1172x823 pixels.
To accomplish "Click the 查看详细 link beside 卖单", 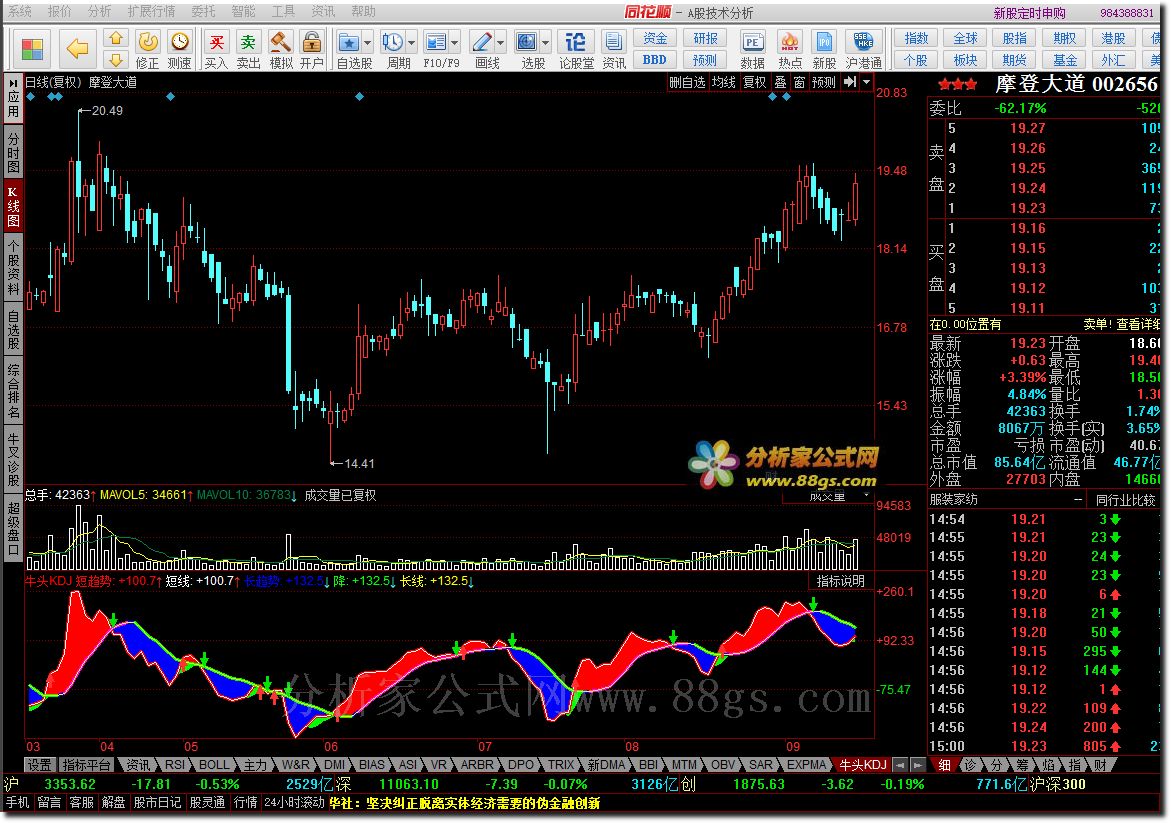I will click(x=1138, y=324).
